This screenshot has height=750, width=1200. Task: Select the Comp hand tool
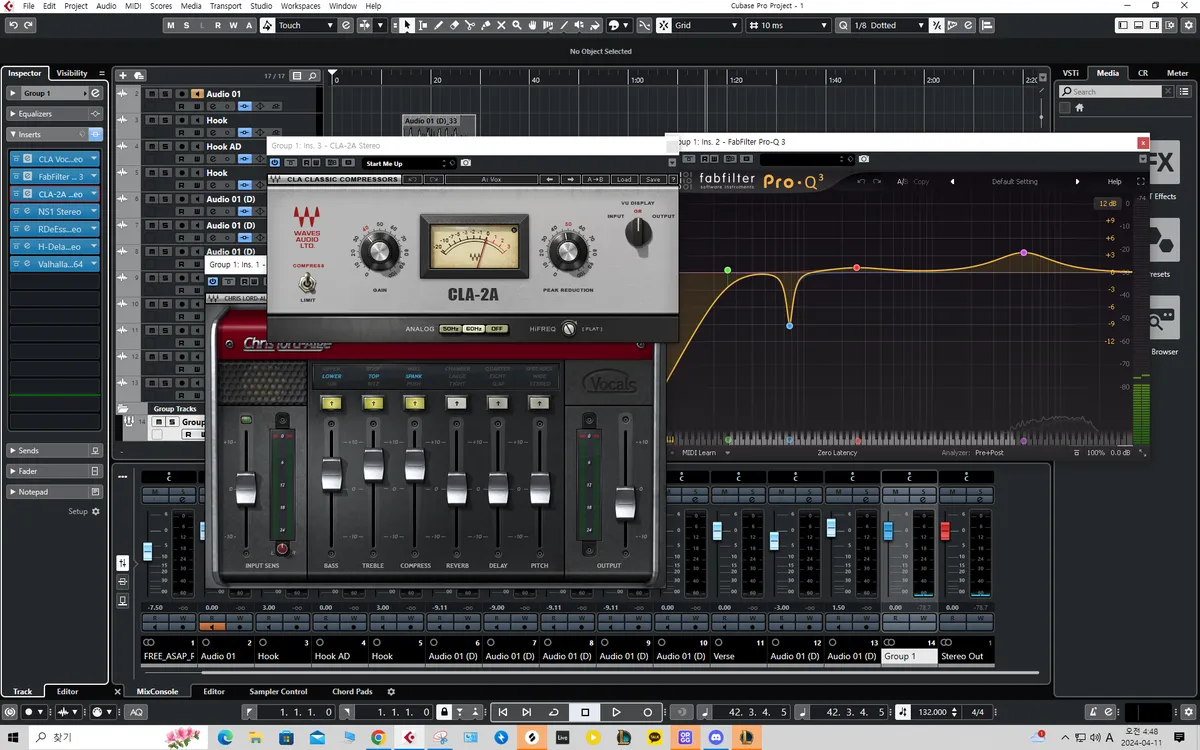[534, 25]
